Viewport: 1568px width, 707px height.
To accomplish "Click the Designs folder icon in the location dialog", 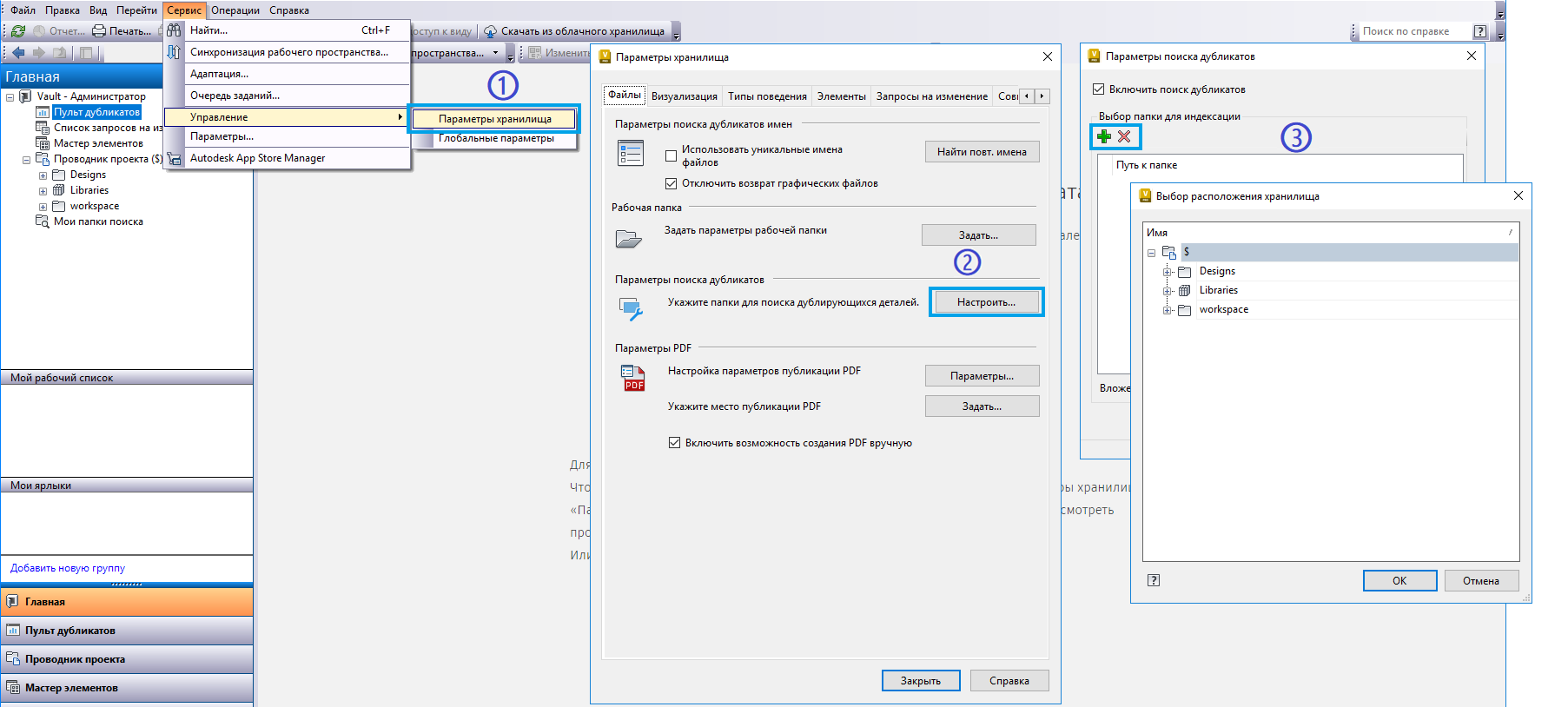I will (1185, 271).
